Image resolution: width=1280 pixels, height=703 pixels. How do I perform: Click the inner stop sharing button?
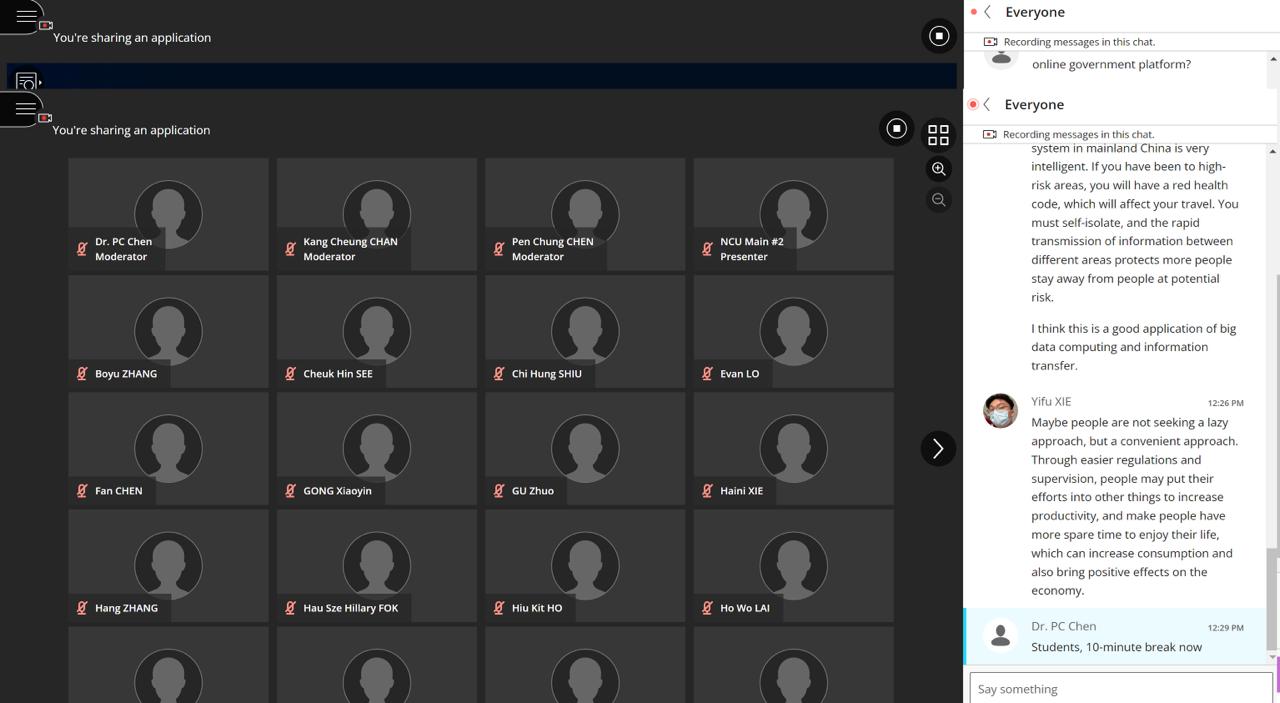[896, 128]
